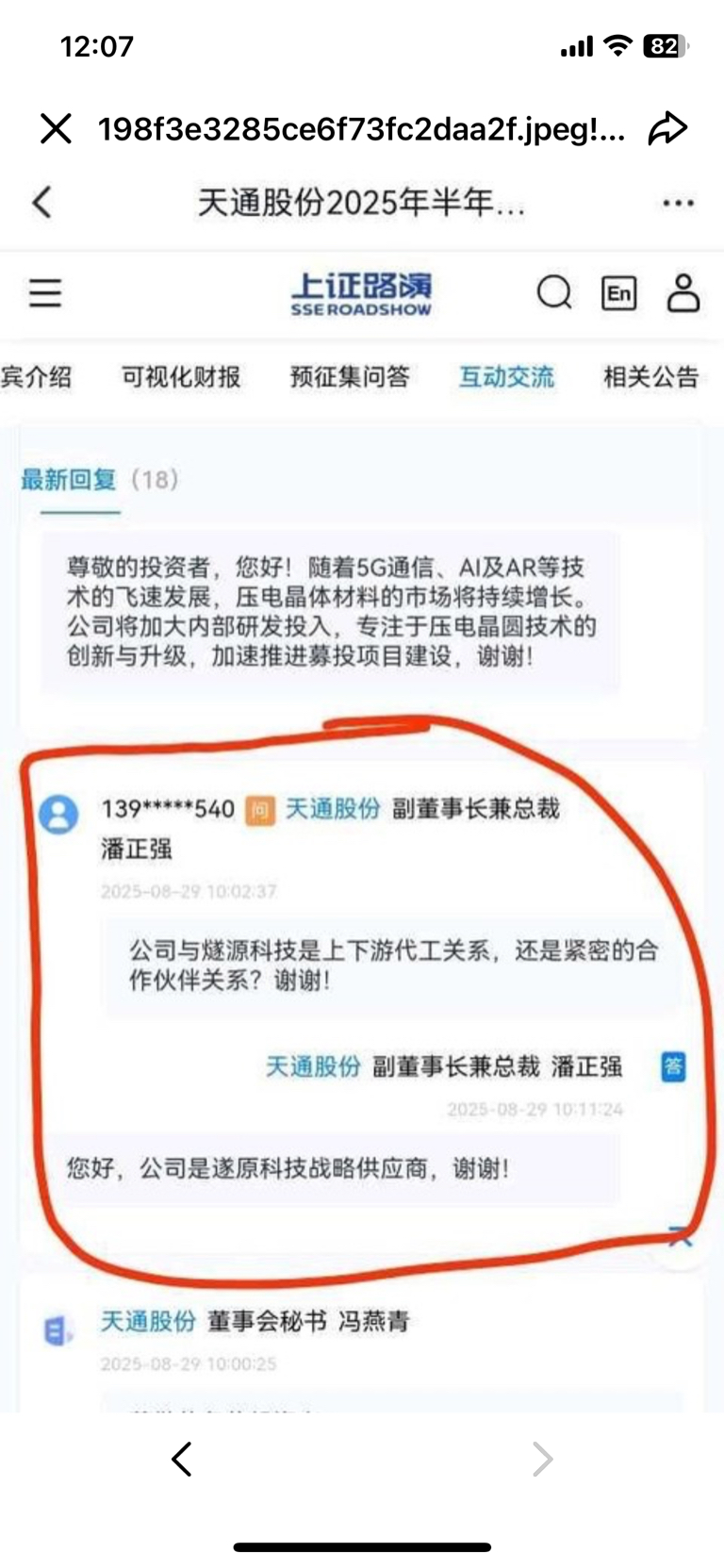Viewport: 724px width, 1568px height.
Task: Open 天通股份 link beside 问 badge
Action: pos(333,809)
